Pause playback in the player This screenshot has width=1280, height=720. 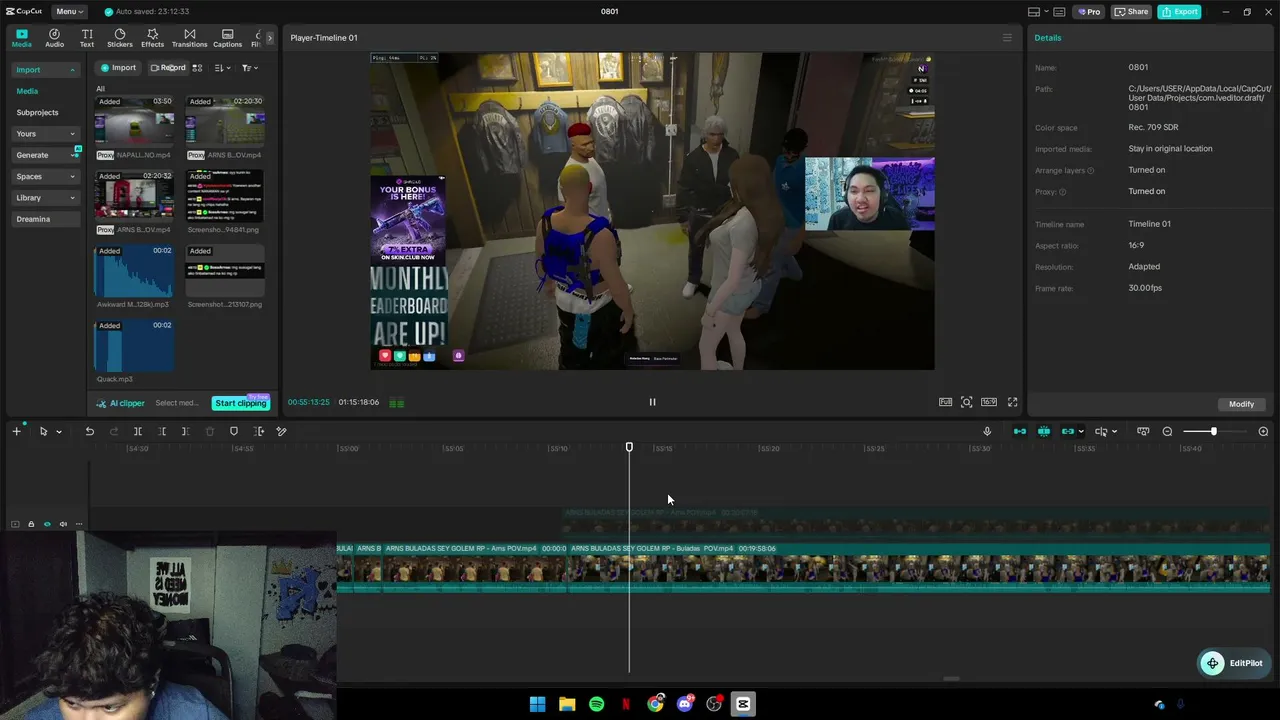tap(652, 402)
